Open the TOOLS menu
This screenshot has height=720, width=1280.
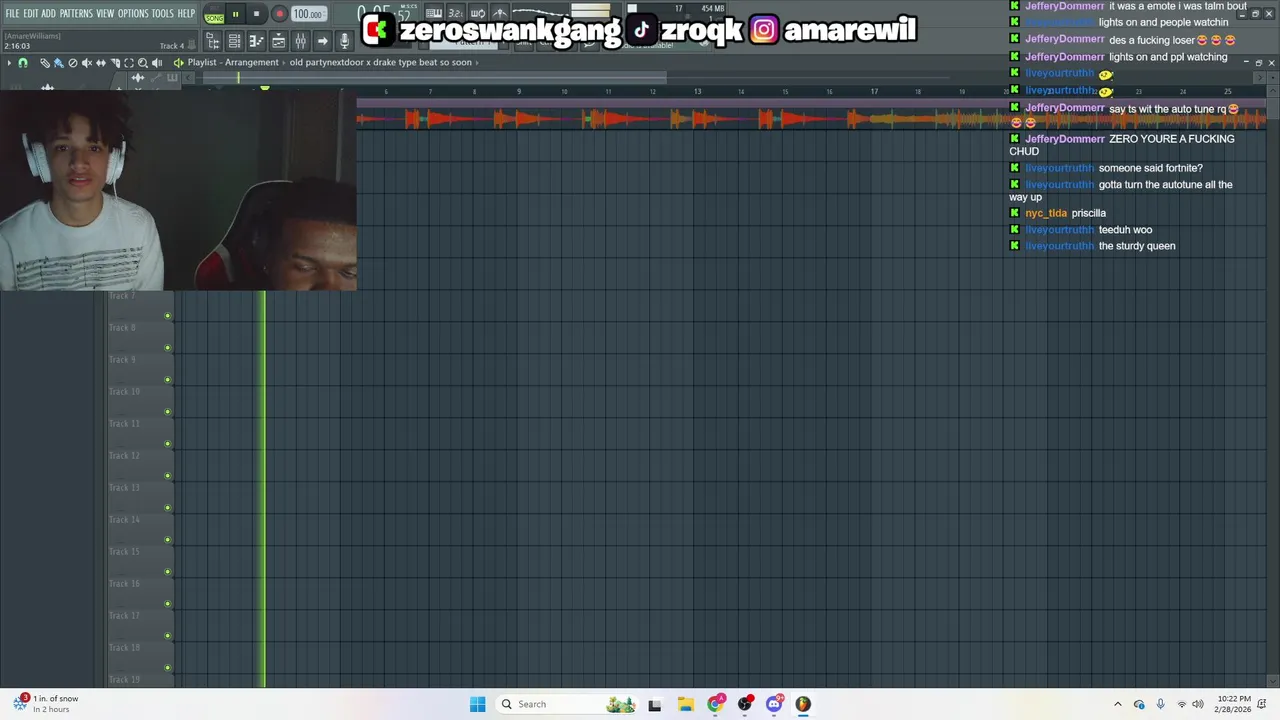pyautogui.click(x=162, y=13)
